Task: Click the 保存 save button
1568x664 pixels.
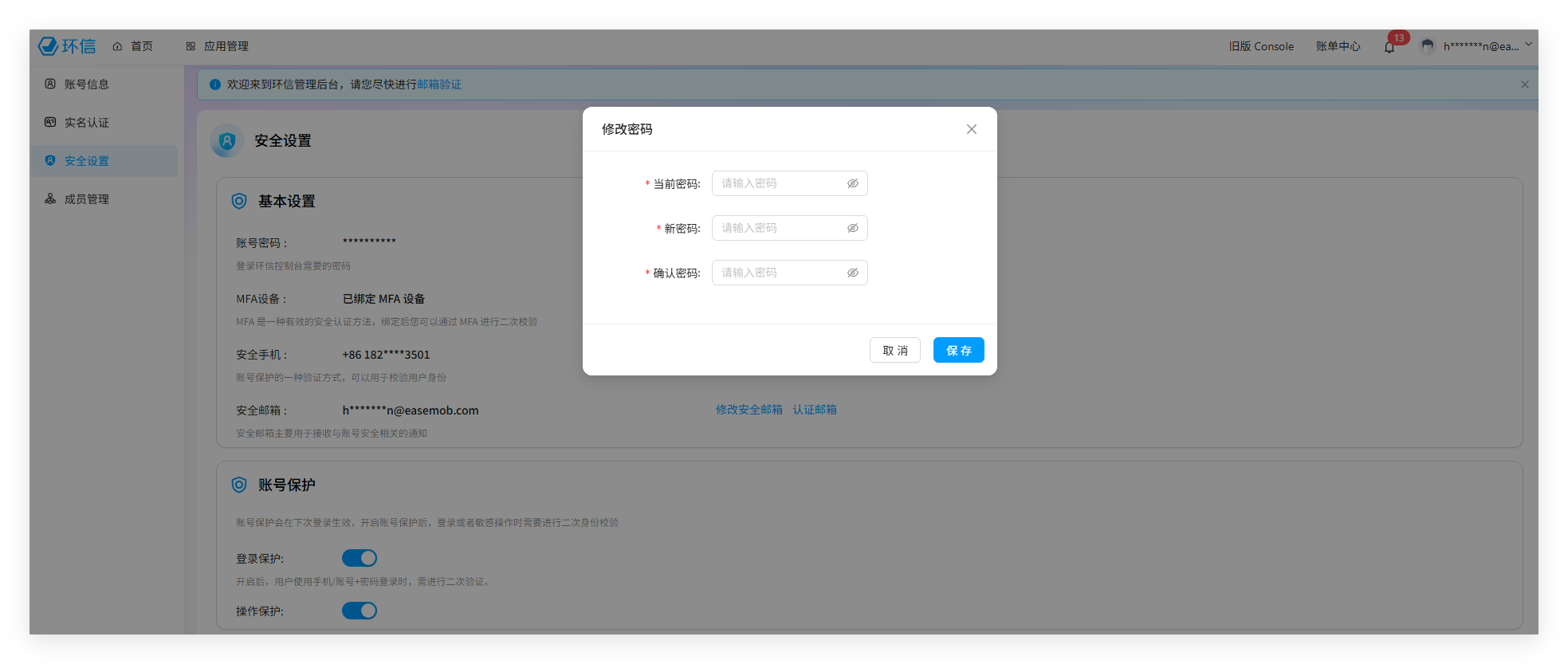Action: [958, 350]
